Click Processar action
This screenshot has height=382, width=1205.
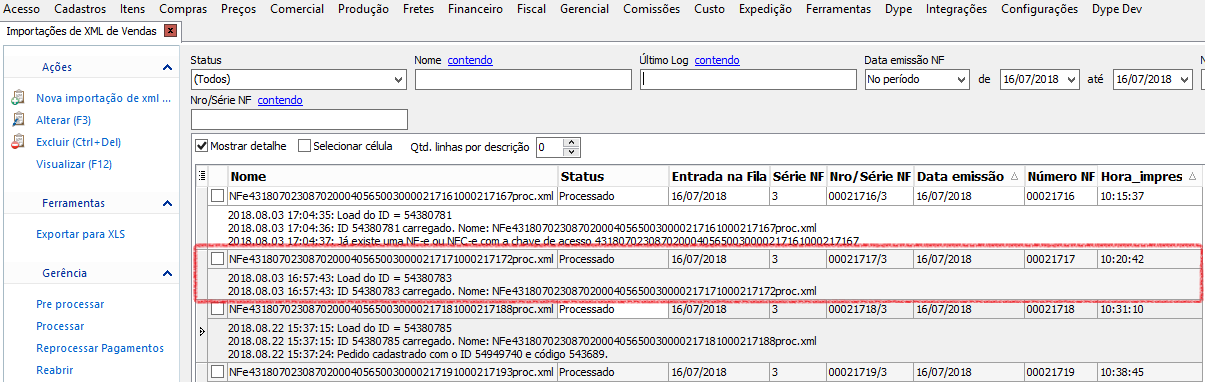60,326
